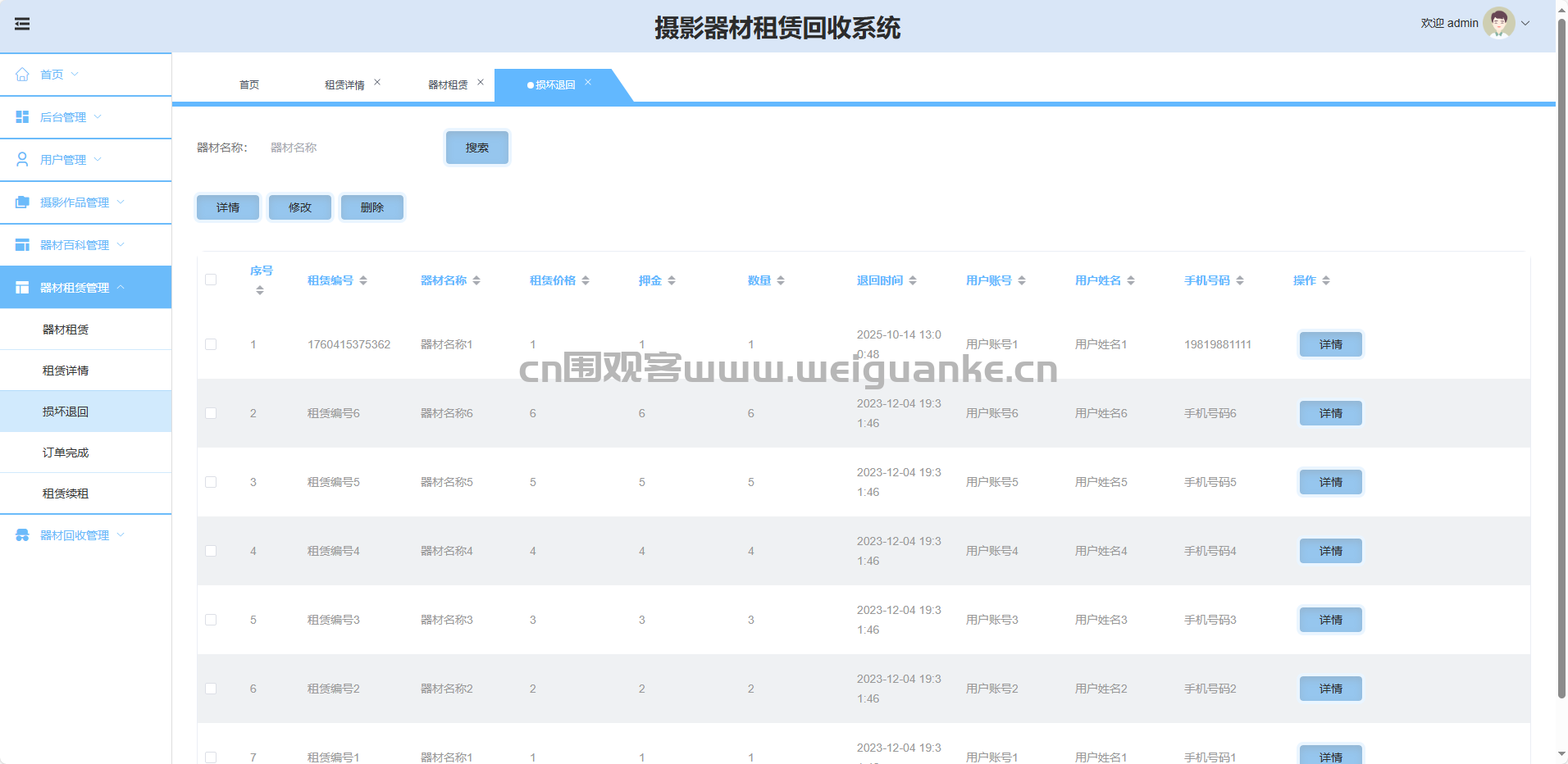Switch to the 器材租赁 tab
Viewport: 1568px width, 764px height.
[448, 85]
